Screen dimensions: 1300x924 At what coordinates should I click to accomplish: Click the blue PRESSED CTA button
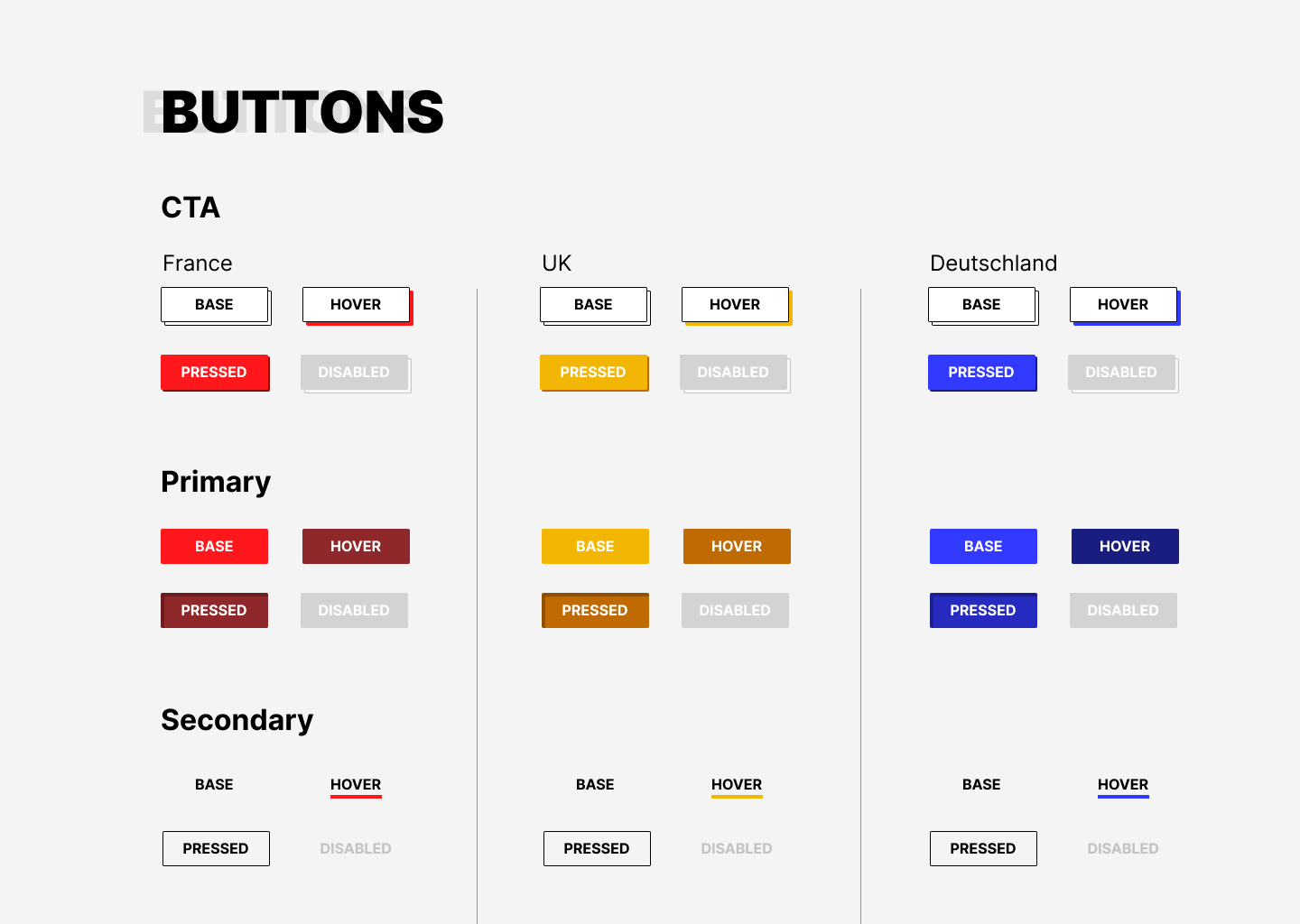pos(982,373)
